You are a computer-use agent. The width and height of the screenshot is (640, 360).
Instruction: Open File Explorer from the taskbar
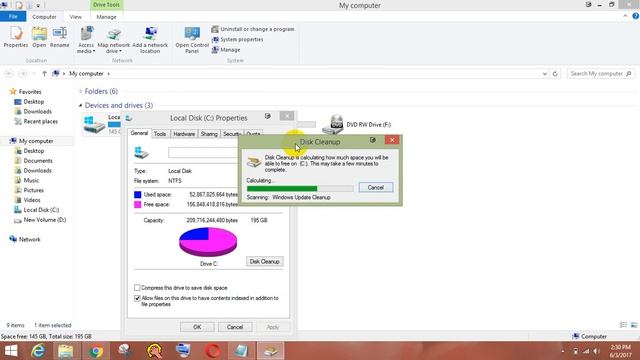tap(65, 351)
